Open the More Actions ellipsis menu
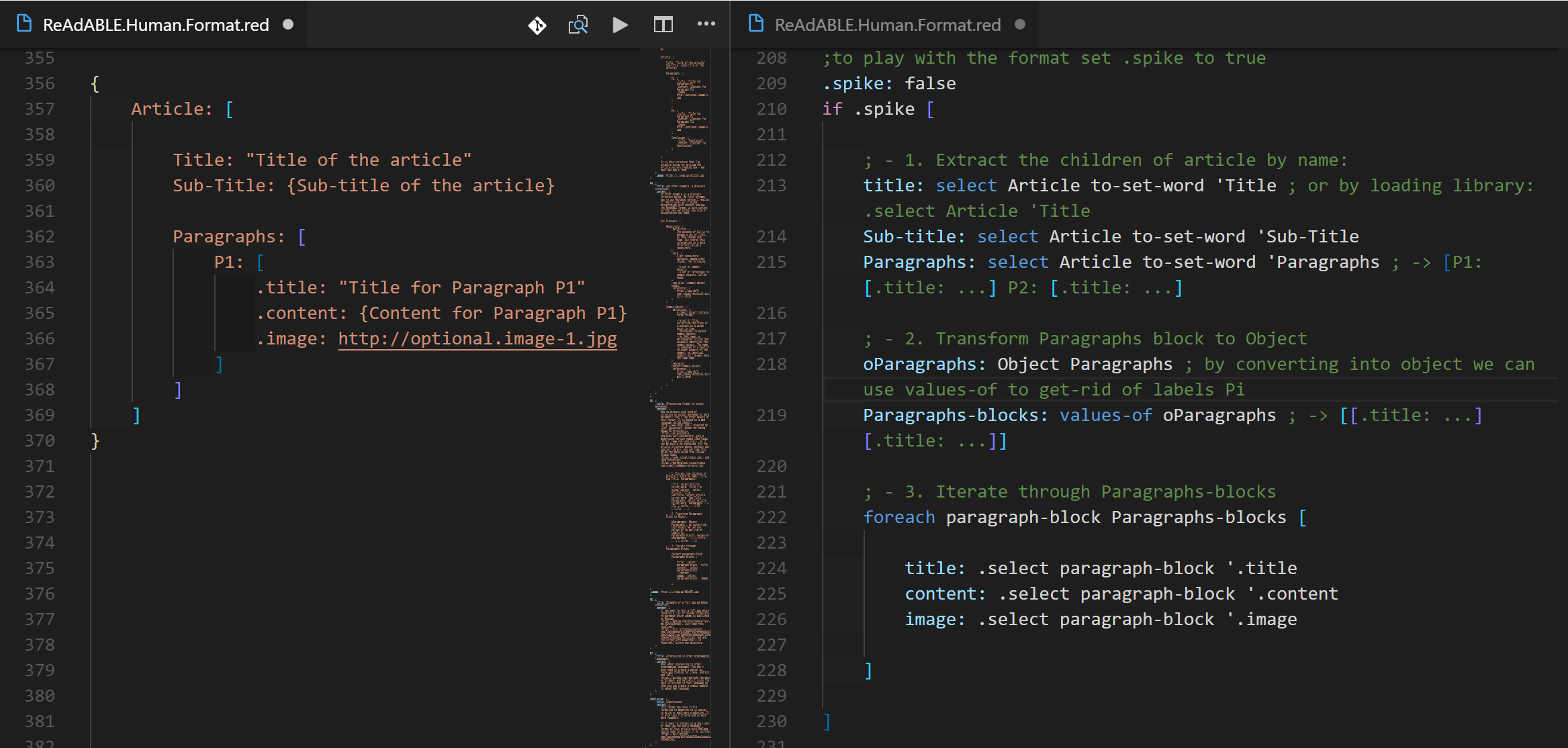Viewport: 1568px width, 748px height. [x=706, y=24]
